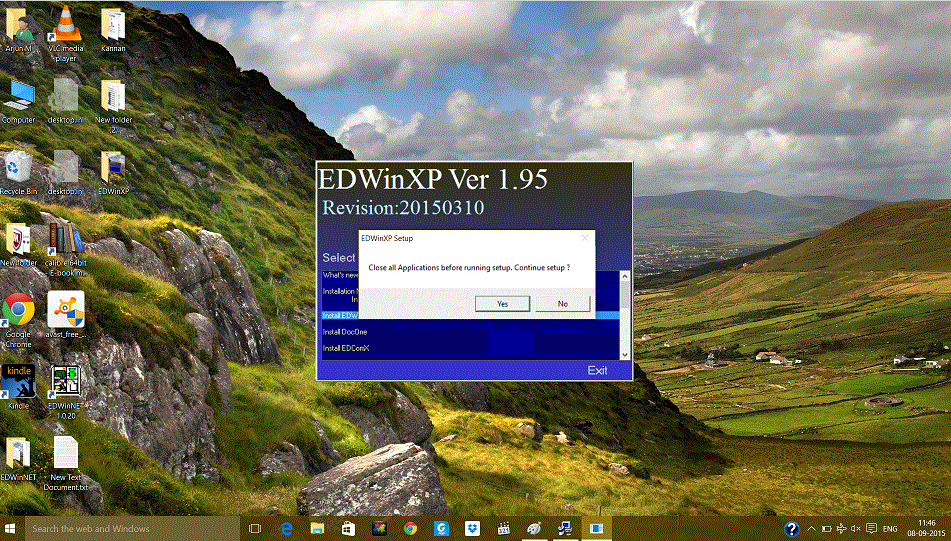Click Exit in the EDWinXP installer
Image resolution: width=951 pixels, height=541 pixels.
(x=597, y=370)
